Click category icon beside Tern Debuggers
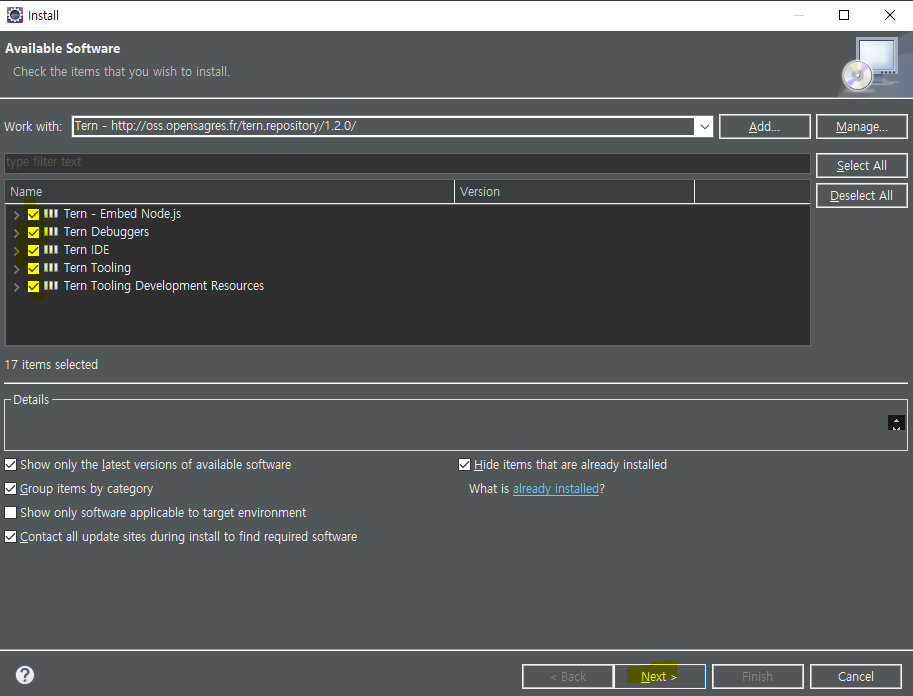The height and width of the screenshot is (696, 913). pyautogui.click(x=51, y=232)
